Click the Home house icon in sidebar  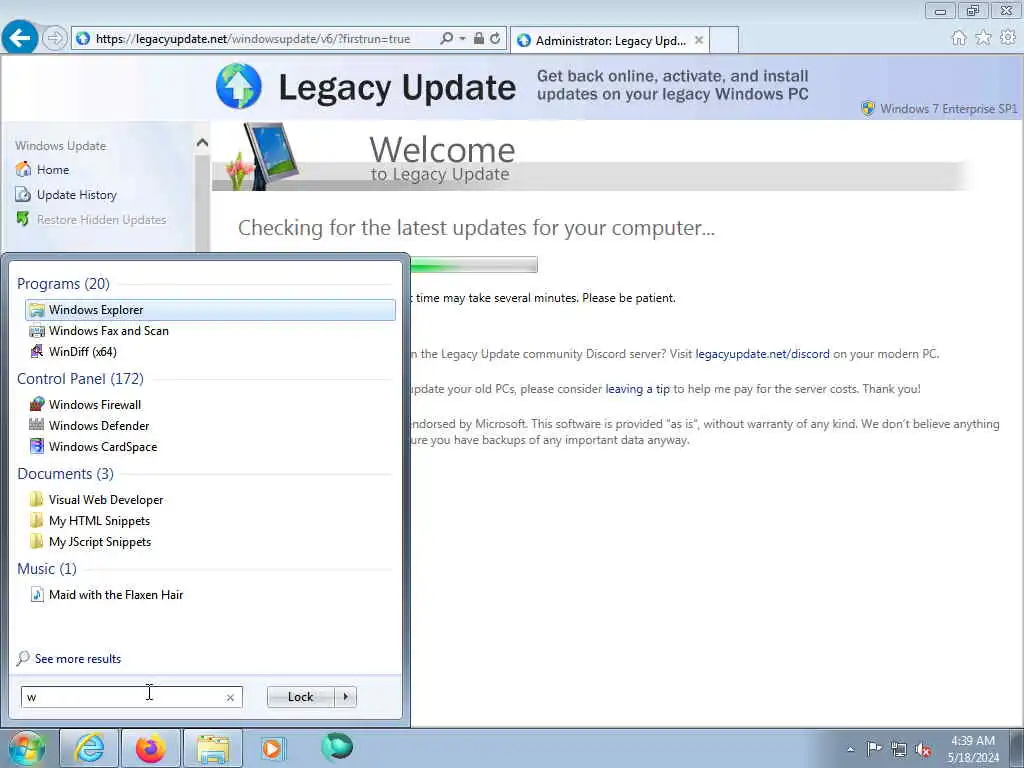pos(24,169)
